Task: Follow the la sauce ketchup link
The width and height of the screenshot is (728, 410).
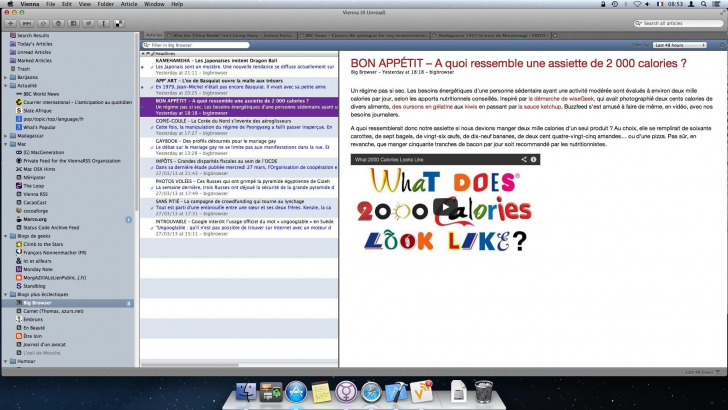Action: (x=540, y=106)
